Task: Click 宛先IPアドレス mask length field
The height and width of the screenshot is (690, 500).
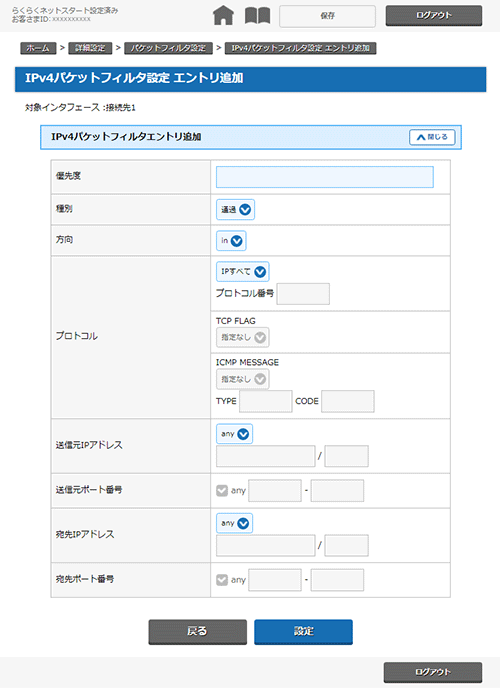Action: tap(346, 546)
